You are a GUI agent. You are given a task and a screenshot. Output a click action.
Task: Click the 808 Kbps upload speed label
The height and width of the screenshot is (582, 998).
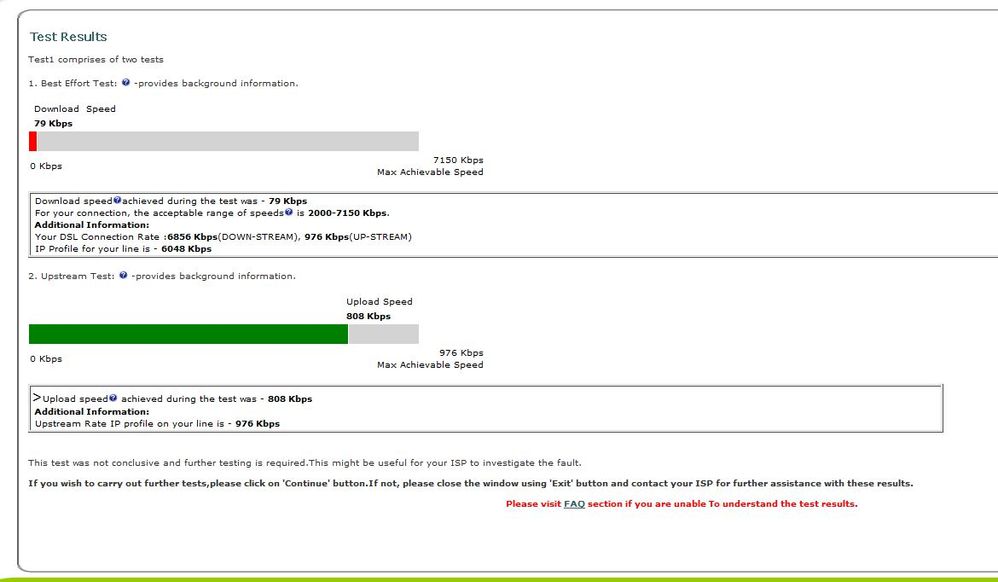click(x=369, y=316)
